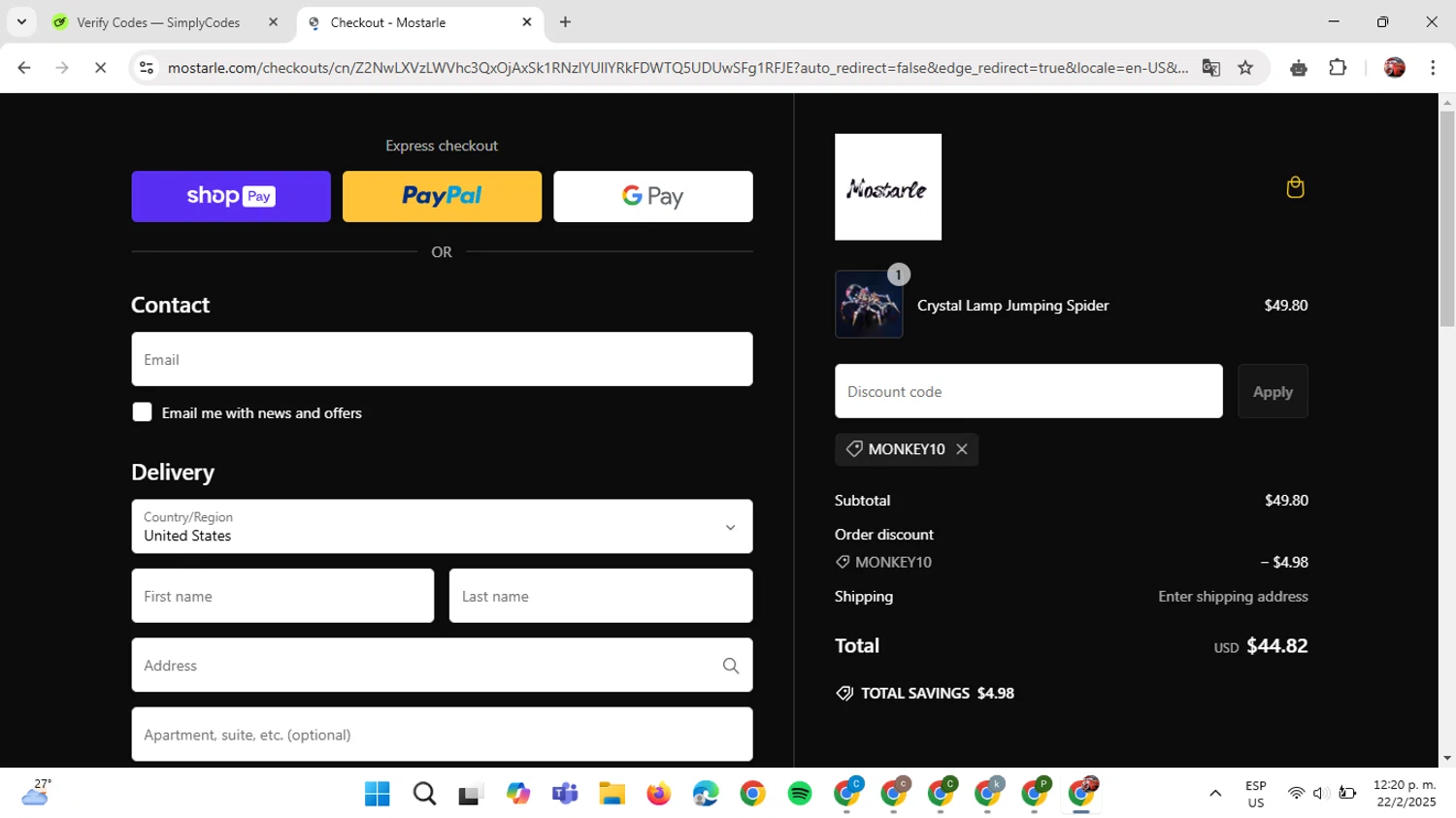Expand the tab search dropdown
Image resolution: width=1456 pixels, height=818 pixels.
(21, 22)
